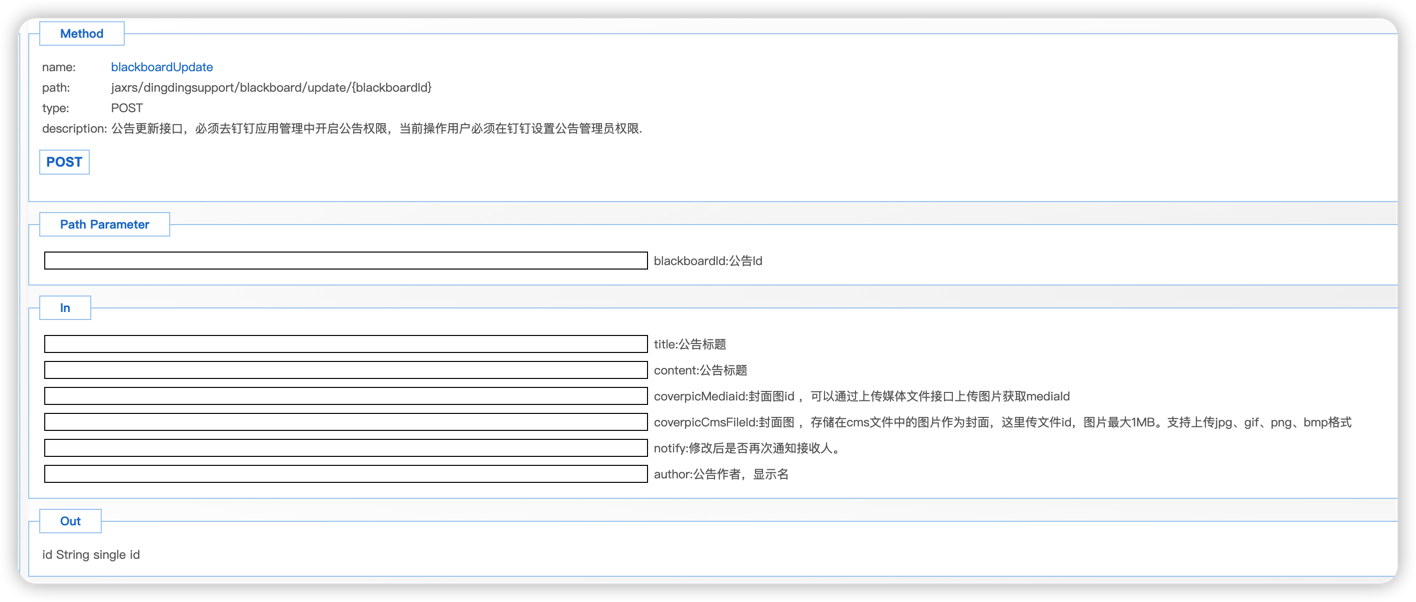Click the blackboardId:公告Id label
Viewport: 1416px width, 602px height.
[708, 261]
